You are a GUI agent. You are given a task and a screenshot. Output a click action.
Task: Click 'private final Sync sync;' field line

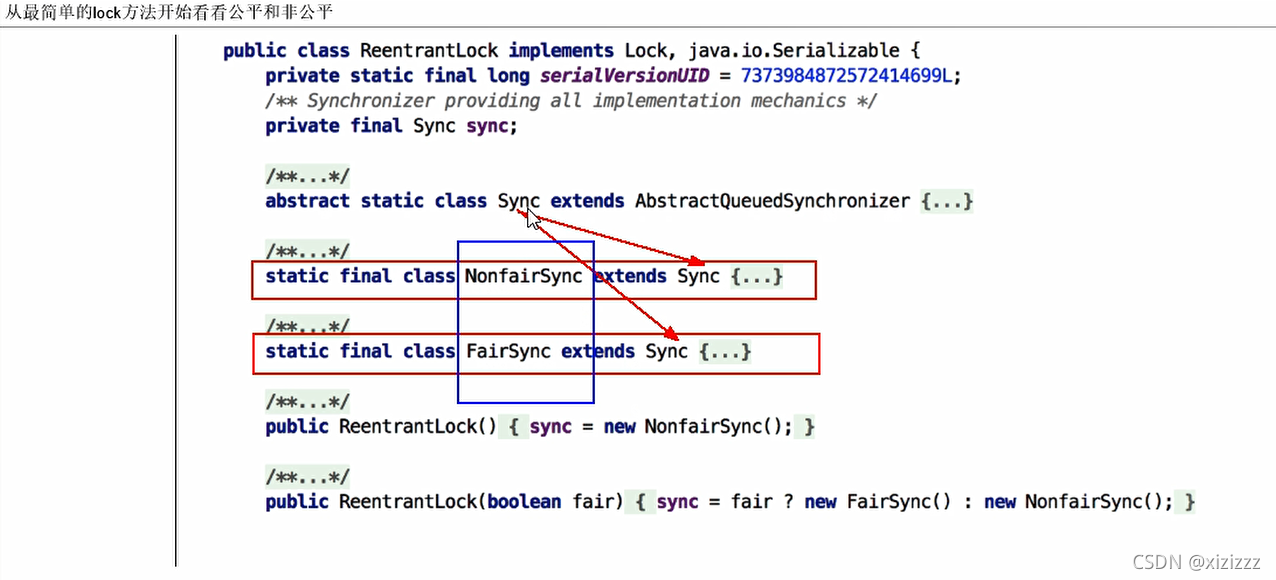(392, 126)
